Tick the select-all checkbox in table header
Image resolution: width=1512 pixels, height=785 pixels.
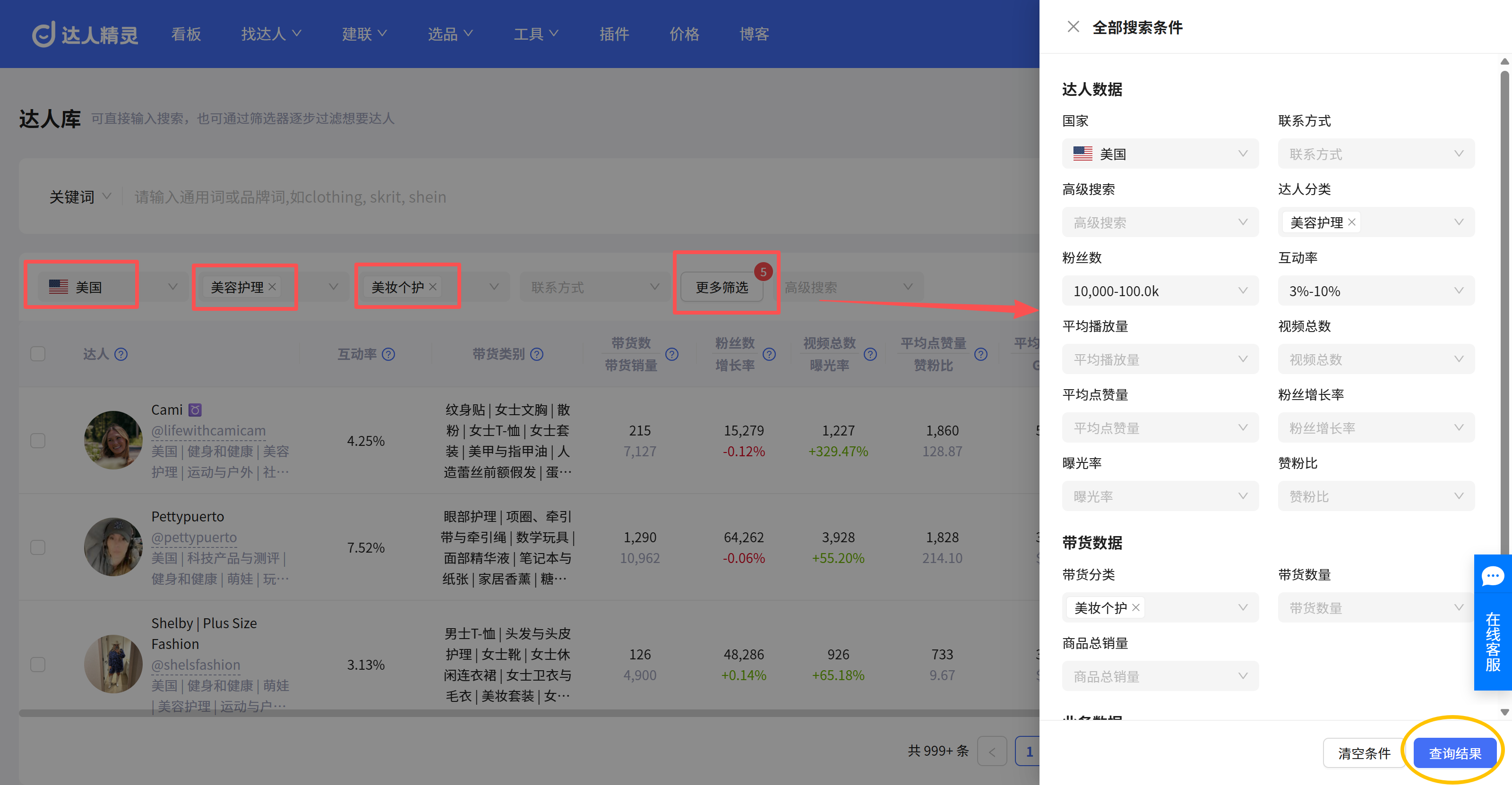point(38,354)
